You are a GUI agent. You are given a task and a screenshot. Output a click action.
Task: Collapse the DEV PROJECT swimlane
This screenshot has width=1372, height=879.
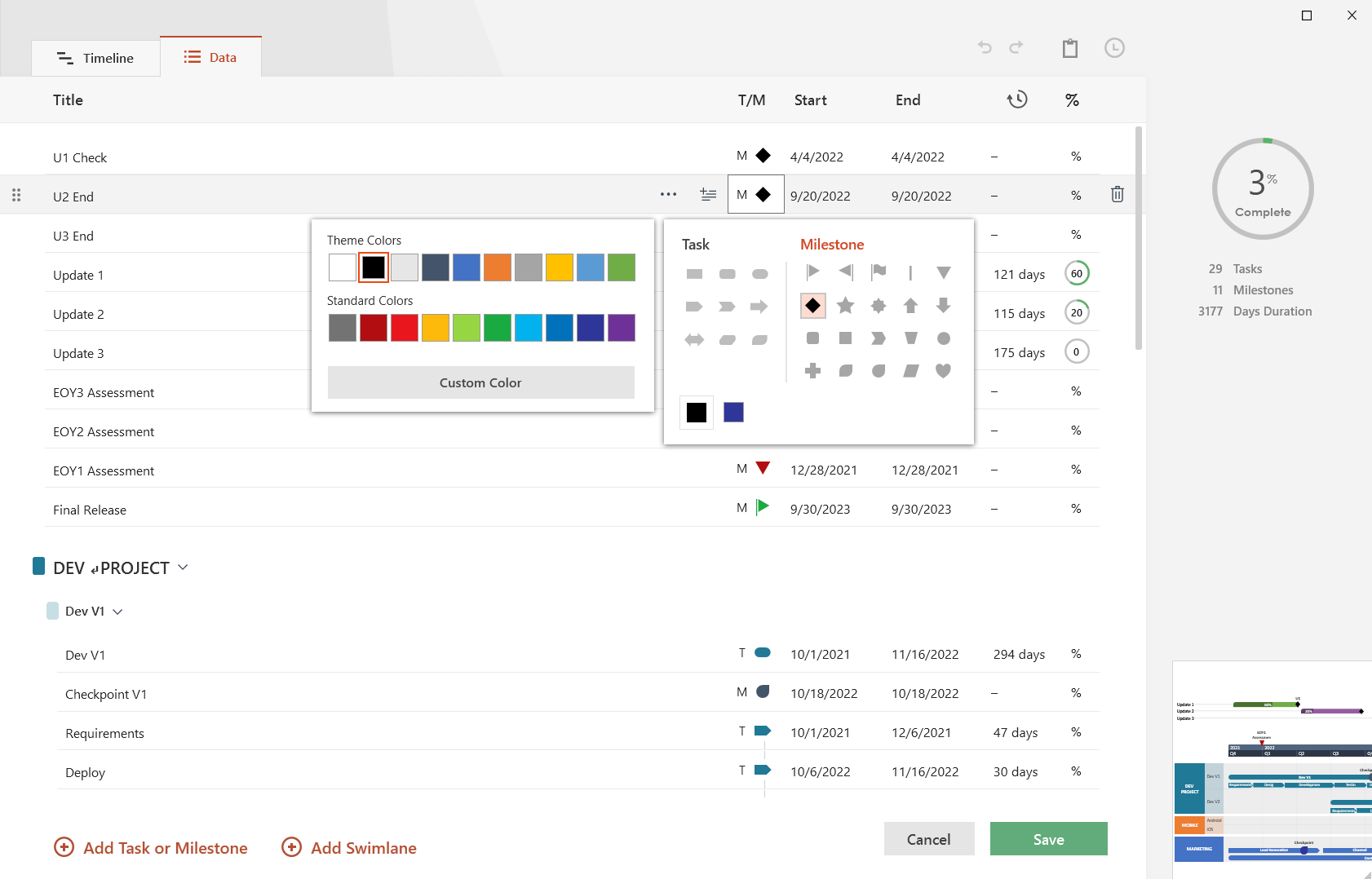tap(183, 567)
